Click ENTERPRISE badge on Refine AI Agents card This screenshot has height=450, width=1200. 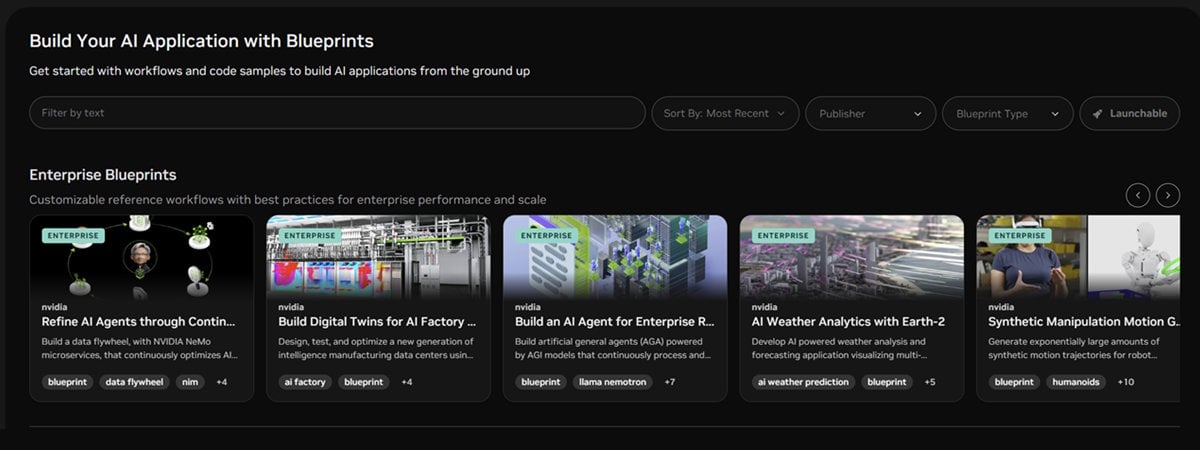[x=73, y=236]
